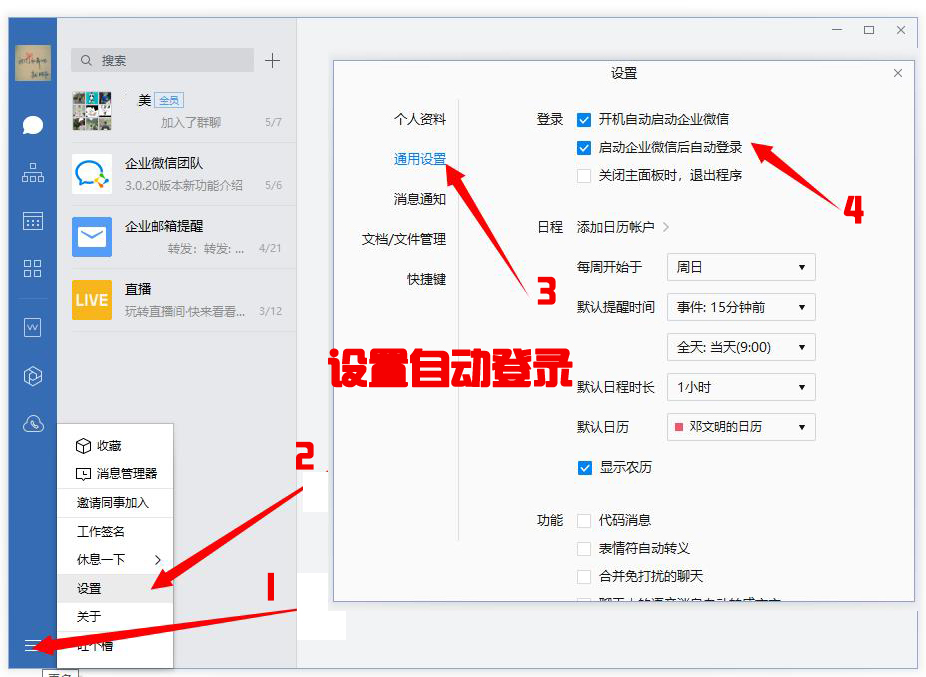Toggle 显示农历 checkbox
This screenshot has height=677, width=926.
584,468
